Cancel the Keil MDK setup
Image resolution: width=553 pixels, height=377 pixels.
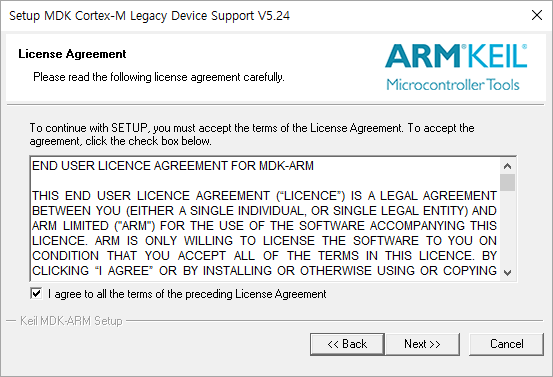(506, 344)
